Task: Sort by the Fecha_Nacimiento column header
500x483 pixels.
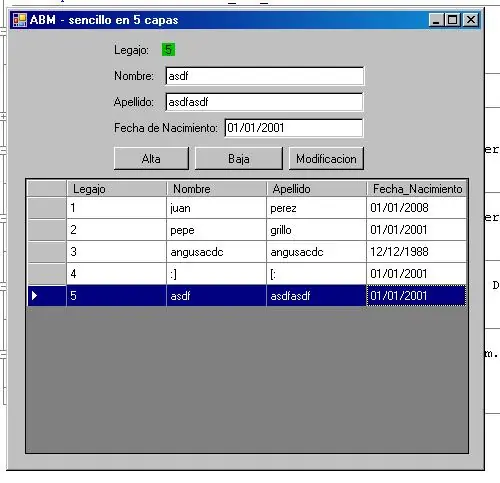Action: coord(417,189)
